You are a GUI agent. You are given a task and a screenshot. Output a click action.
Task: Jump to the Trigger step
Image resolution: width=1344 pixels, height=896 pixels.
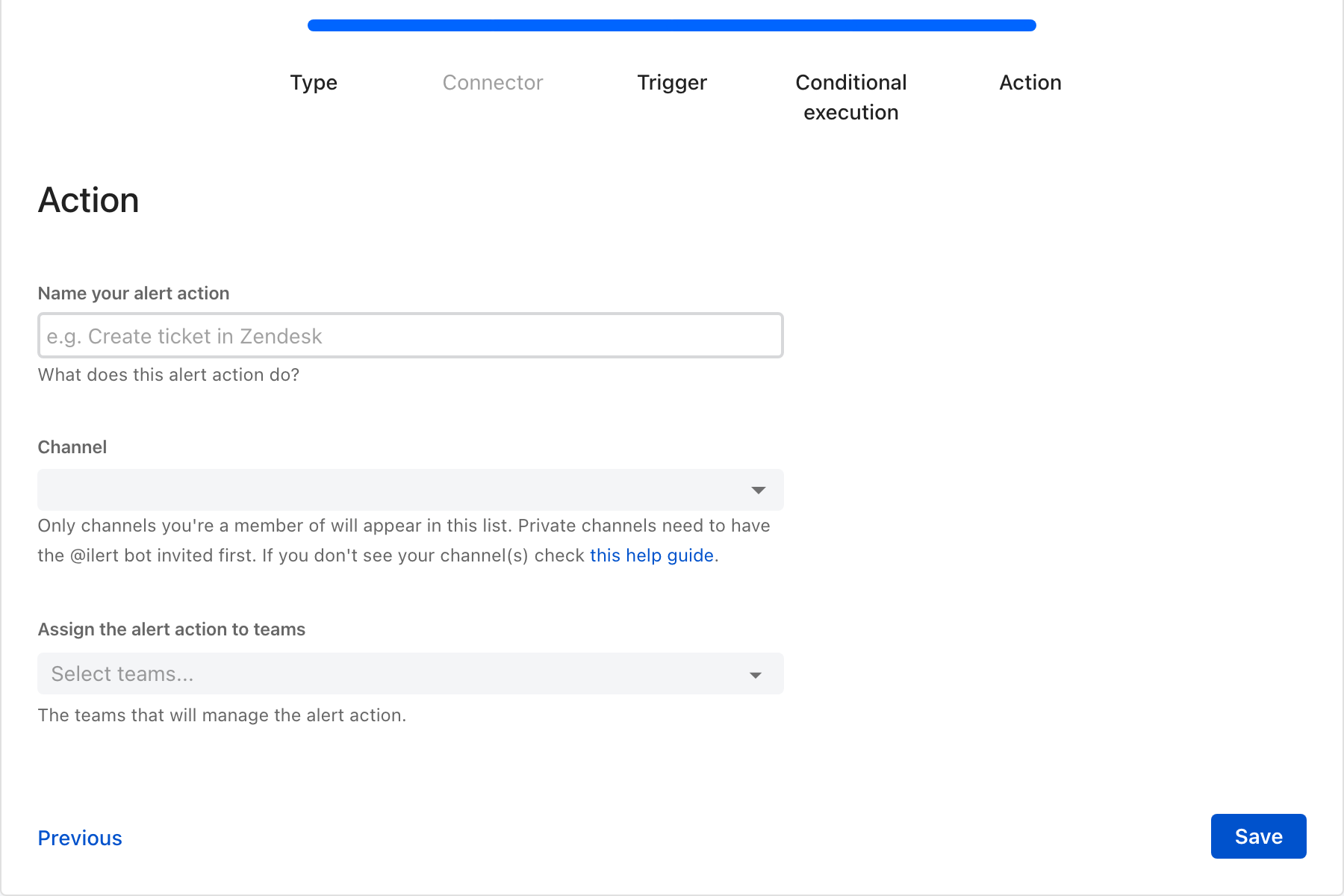tap(672, 82)
